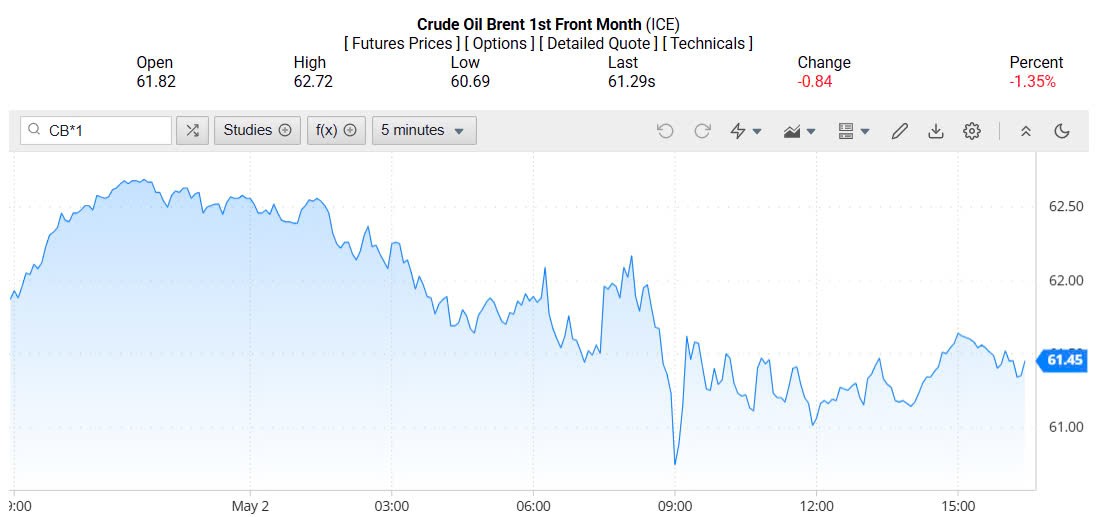Download the chart image
1105x517 pixels.
[x=936, y=131]
